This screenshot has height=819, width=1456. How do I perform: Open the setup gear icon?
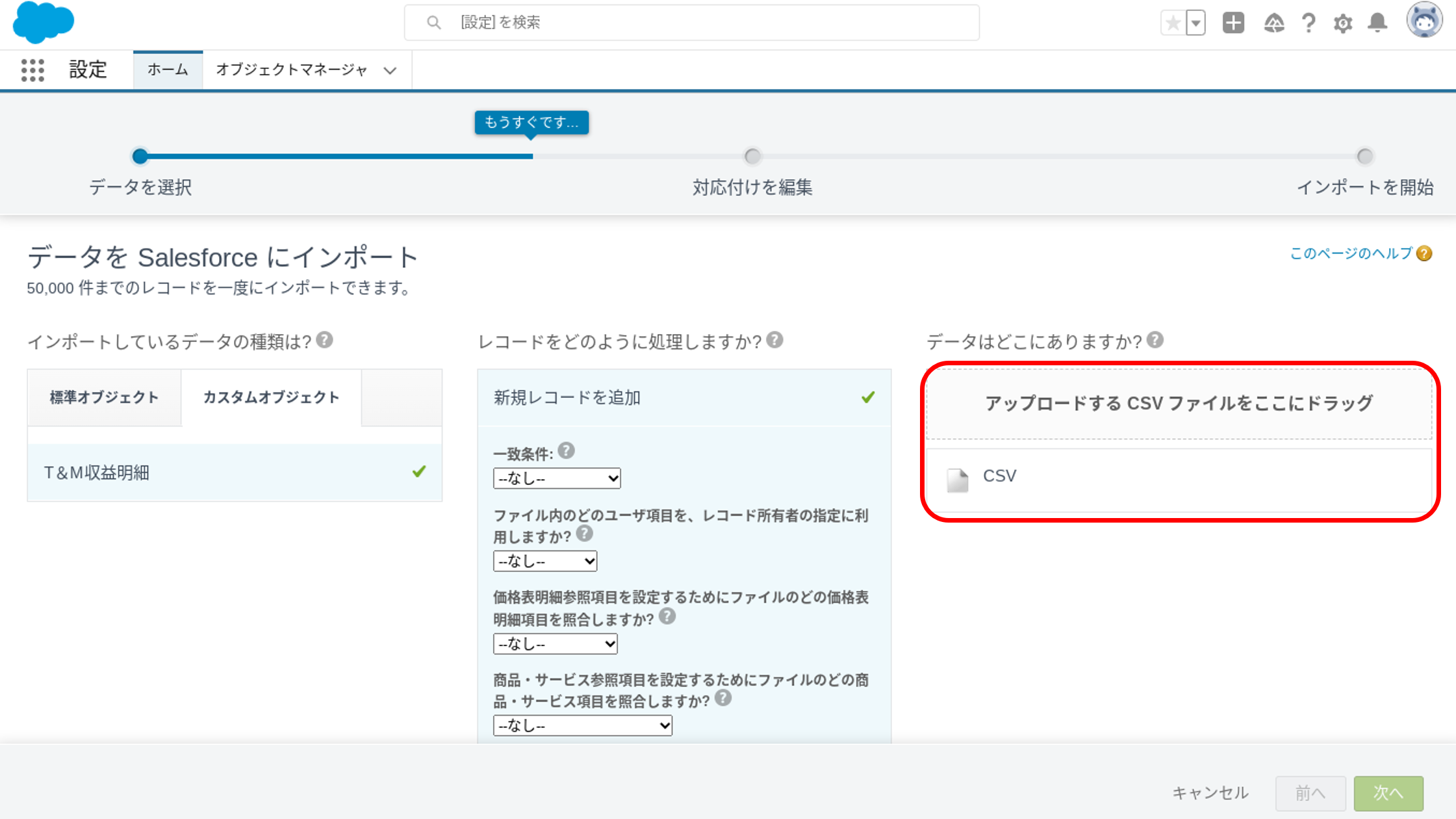tap(1343, 23)
